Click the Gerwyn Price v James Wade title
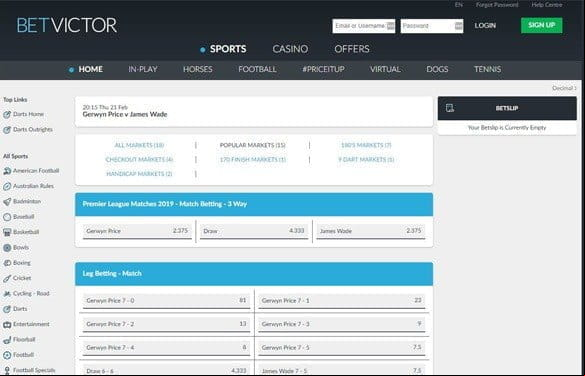 coord(125,115)
